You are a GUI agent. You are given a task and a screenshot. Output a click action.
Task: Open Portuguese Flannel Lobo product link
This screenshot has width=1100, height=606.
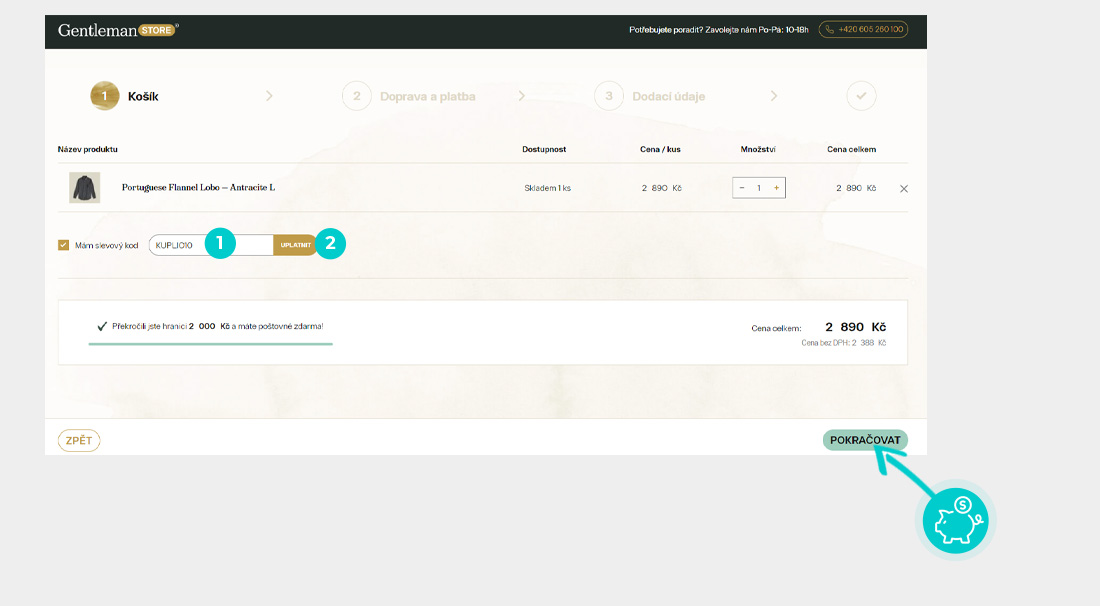point(198,188)
